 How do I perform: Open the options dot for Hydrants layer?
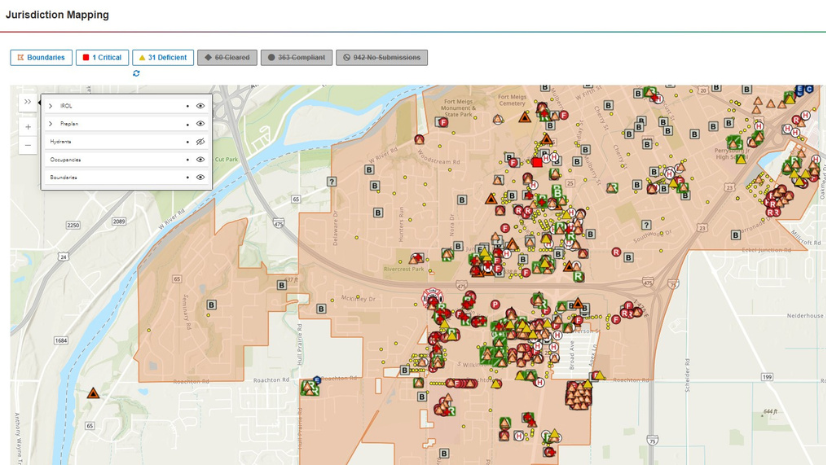188,142
